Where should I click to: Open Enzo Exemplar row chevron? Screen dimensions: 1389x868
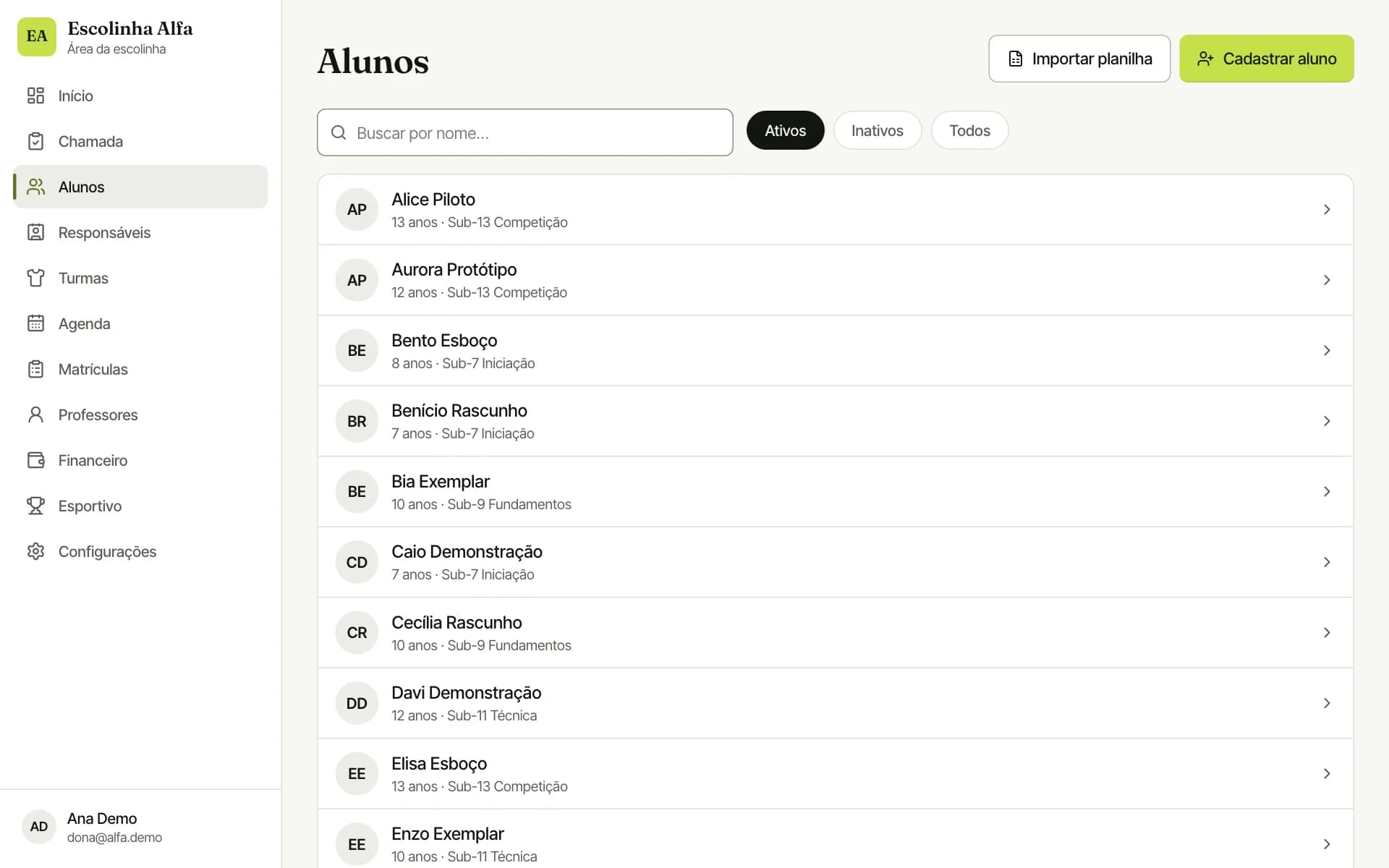click(x=1327, y=844)
